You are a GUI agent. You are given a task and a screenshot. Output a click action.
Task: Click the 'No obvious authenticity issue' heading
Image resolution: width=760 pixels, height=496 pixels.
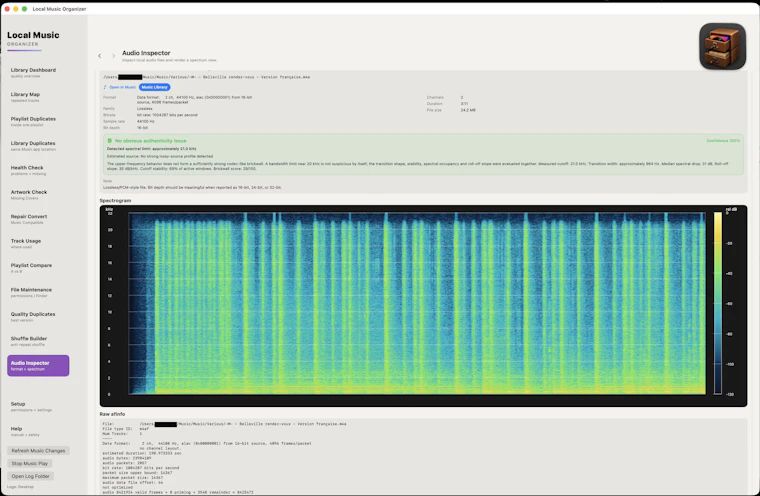[x=150, y=141]
